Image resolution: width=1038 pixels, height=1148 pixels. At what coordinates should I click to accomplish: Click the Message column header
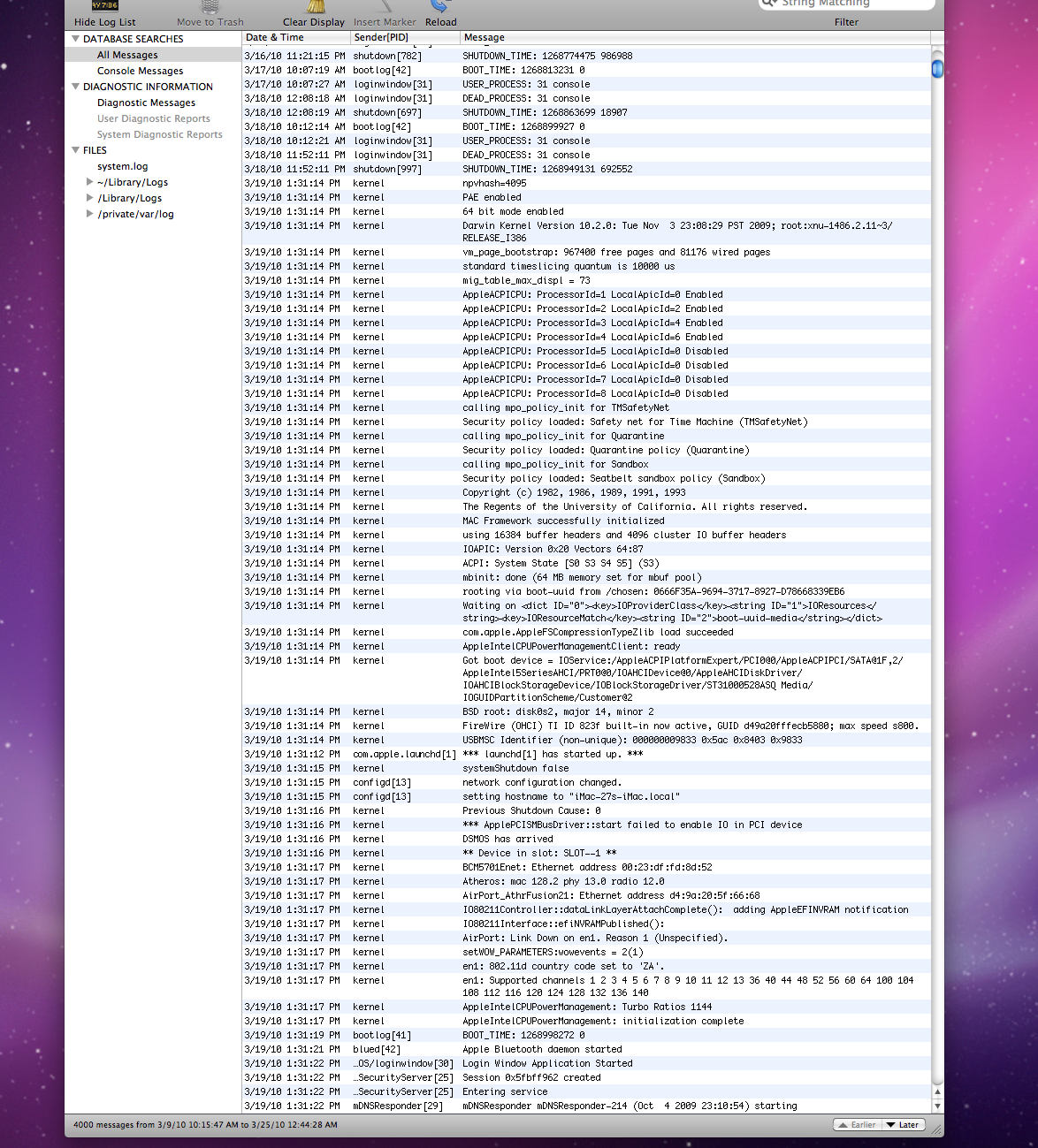695,37
